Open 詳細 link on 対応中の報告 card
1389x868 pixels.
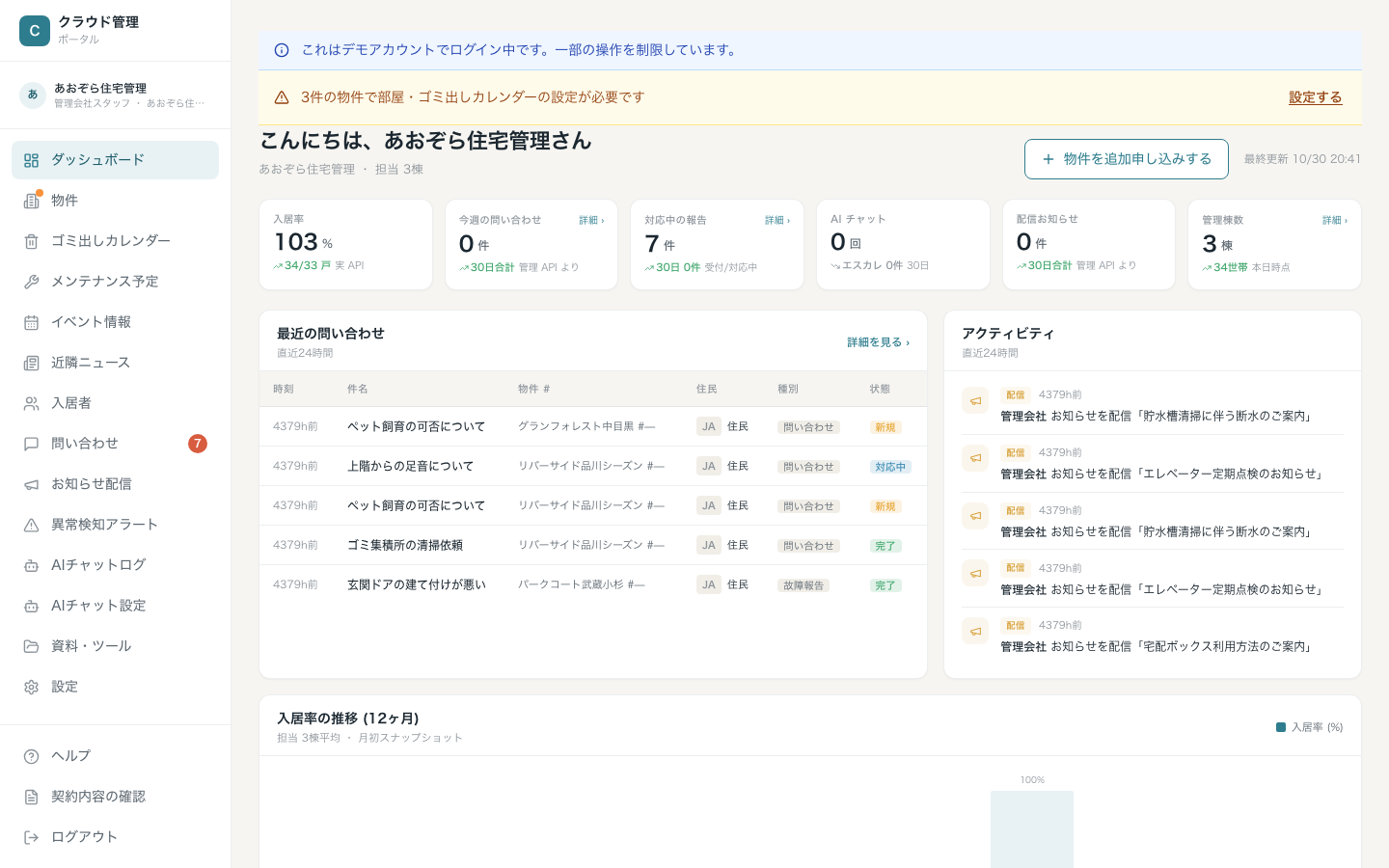pos(777,221)
